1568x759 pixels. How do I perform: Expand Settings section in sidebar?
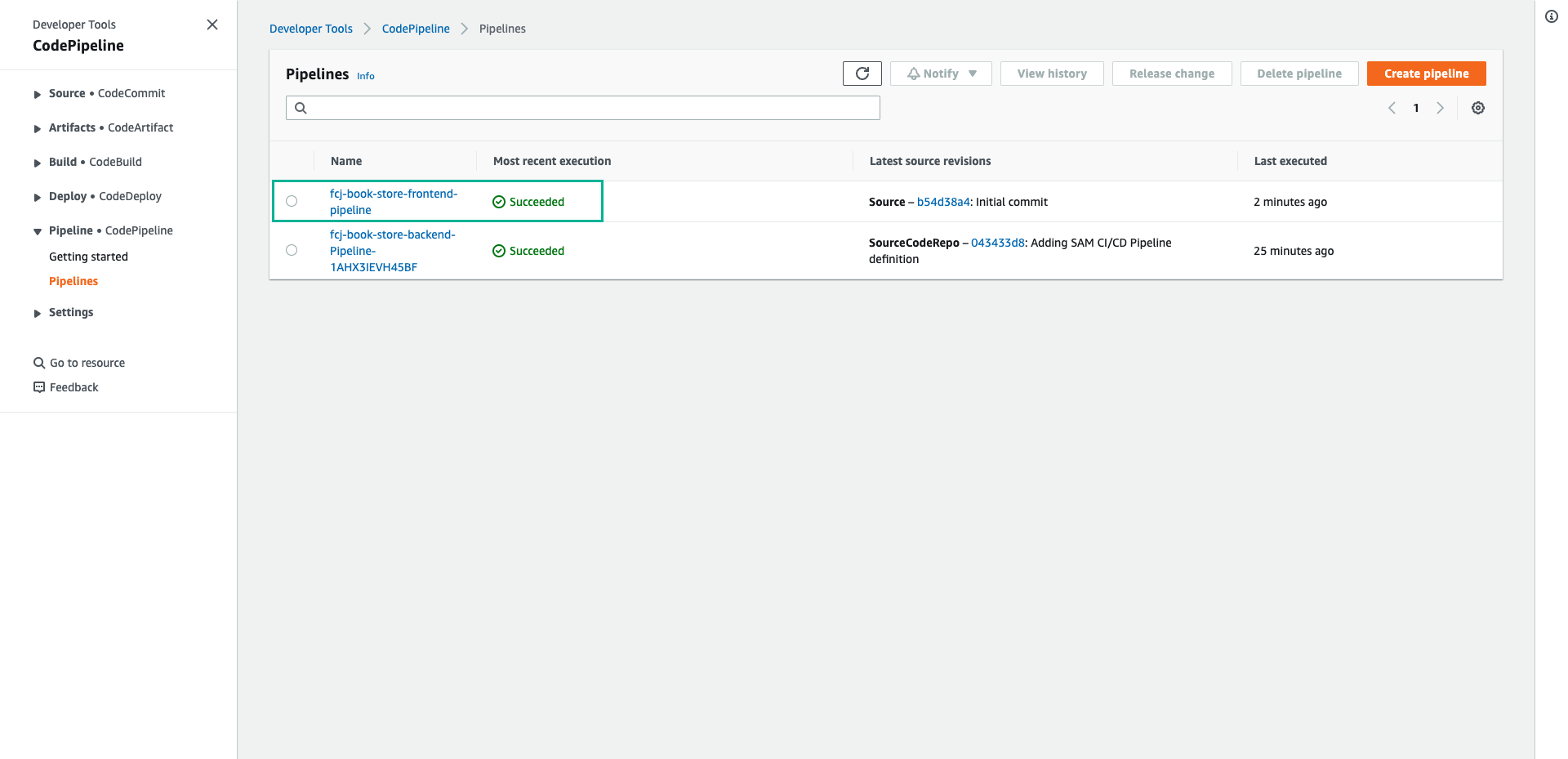38,314
